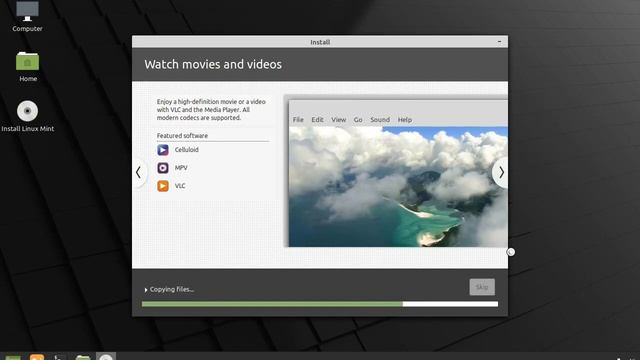Expand the Copying files details triangle

[146, 290]
